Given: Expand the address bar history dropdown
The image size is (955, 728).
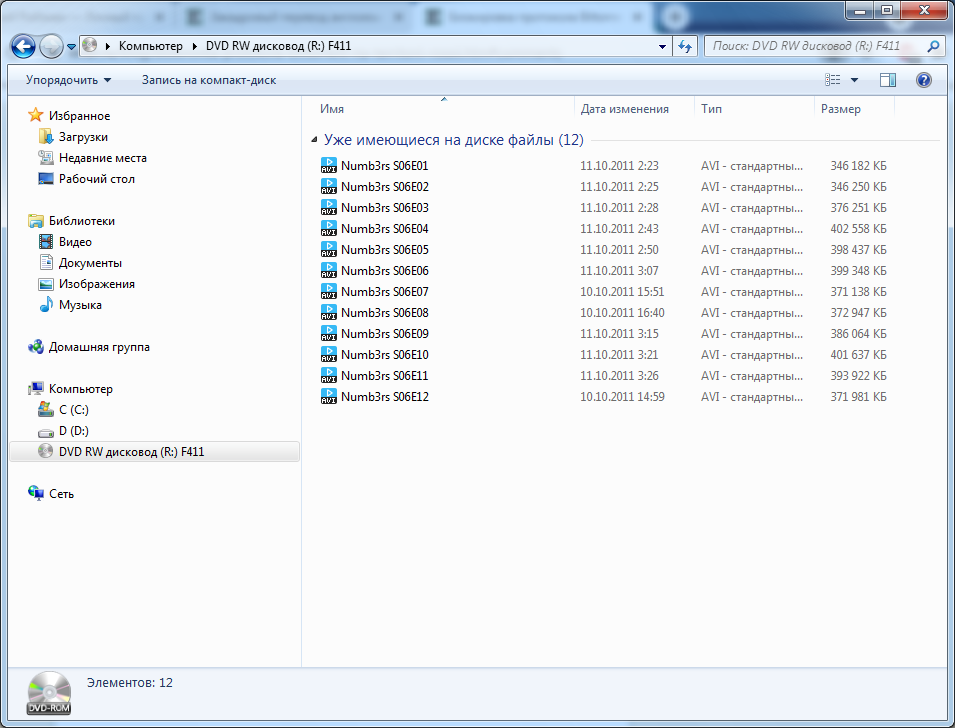Looking at the screenshot, I should [662, 46].
